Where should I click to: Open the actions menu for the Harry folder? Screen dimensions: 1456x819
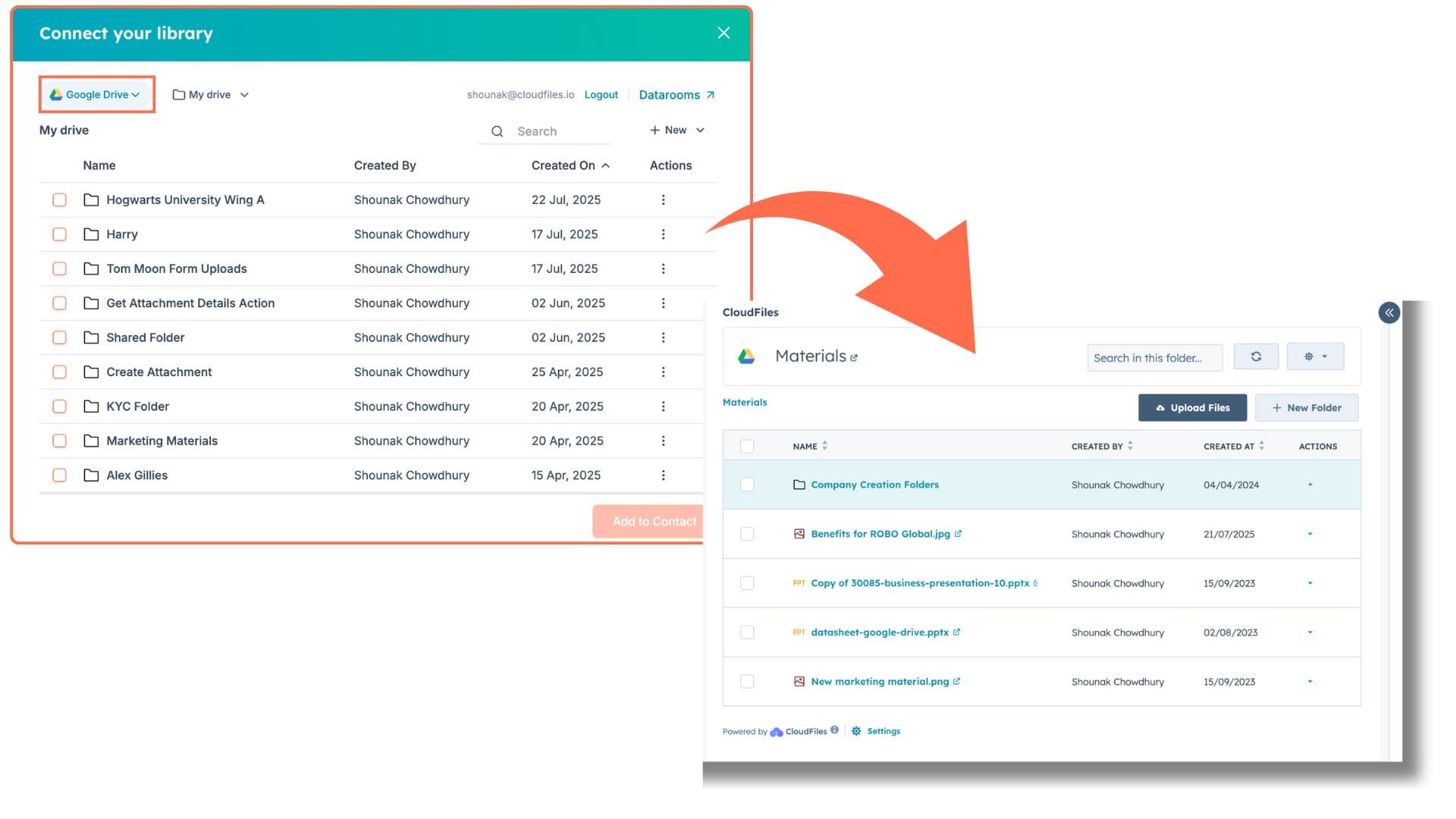[664, 234]
